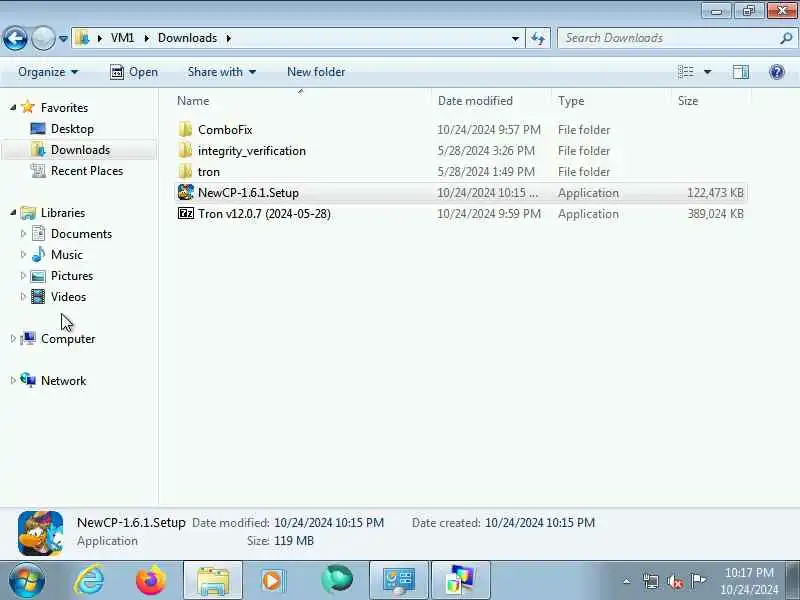Open the address bar history dropdown
This screenshot has width=800, height=600.
(x=515, y=38)
